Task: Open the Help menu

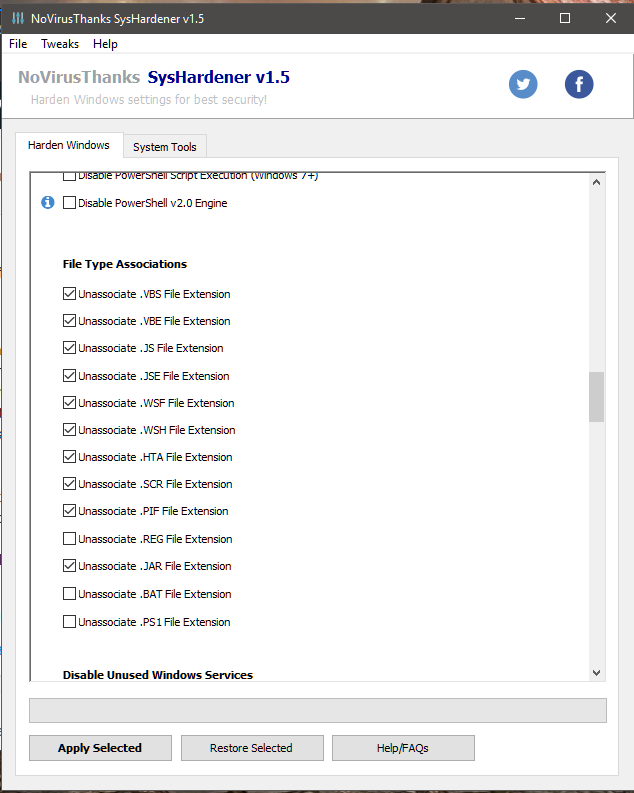Action: tap(105, 44)
